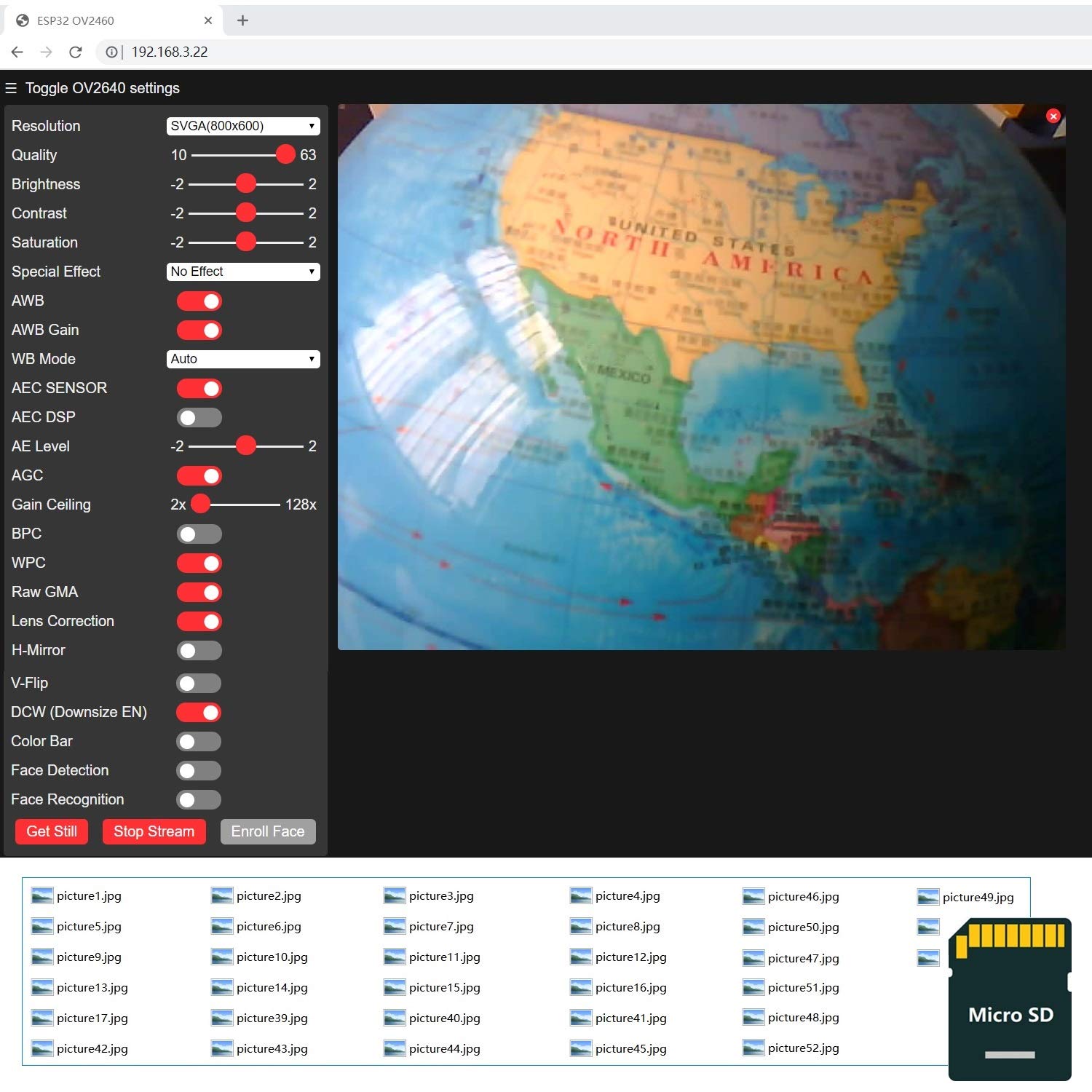
Task: Select the ESP32 OV2460 browser tab
Action: [x=109, y=20]
